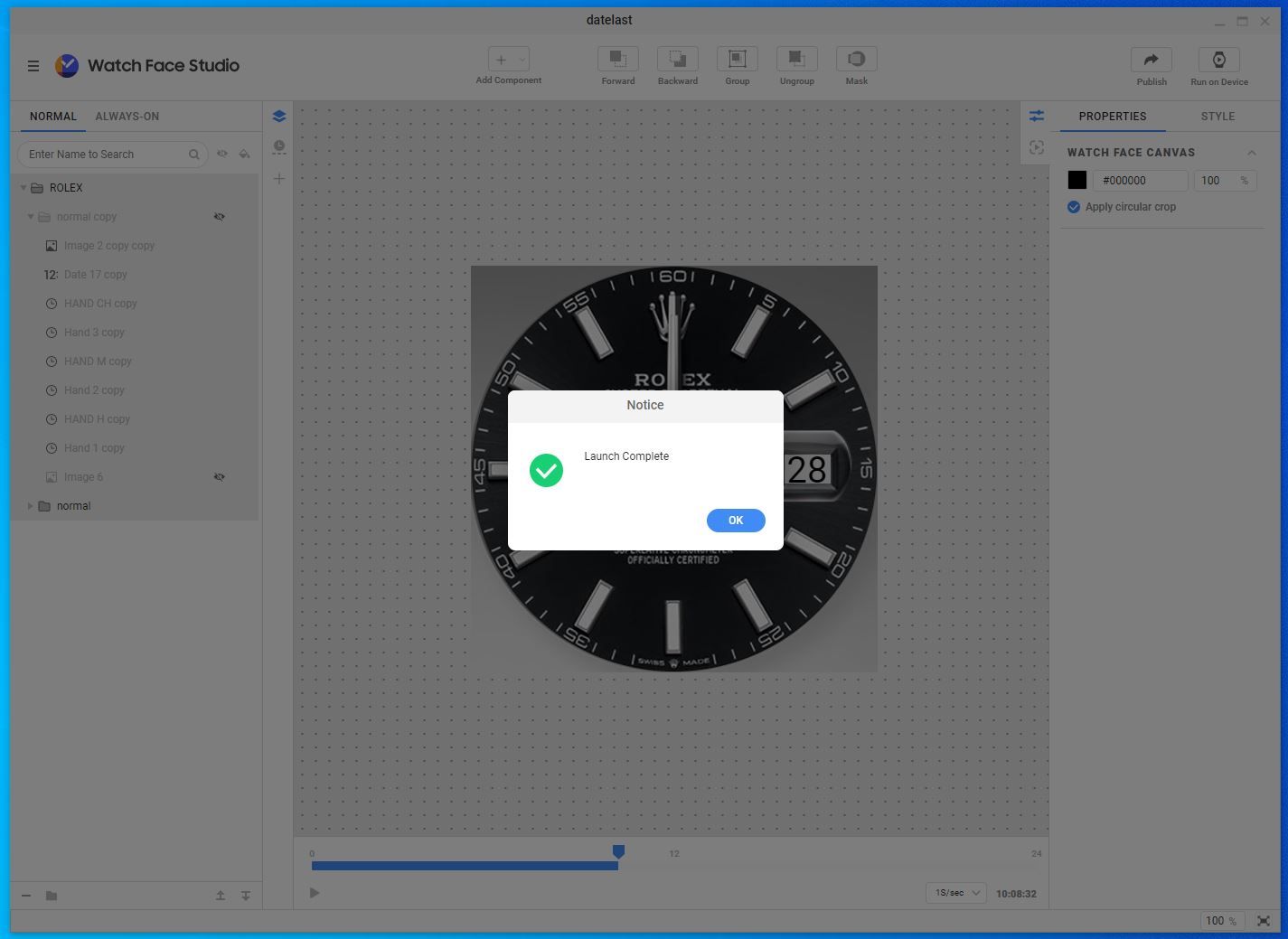Viewport: 1288px width, 939px height.
Task: Publish the watch face
Action: coord(1152,60)
